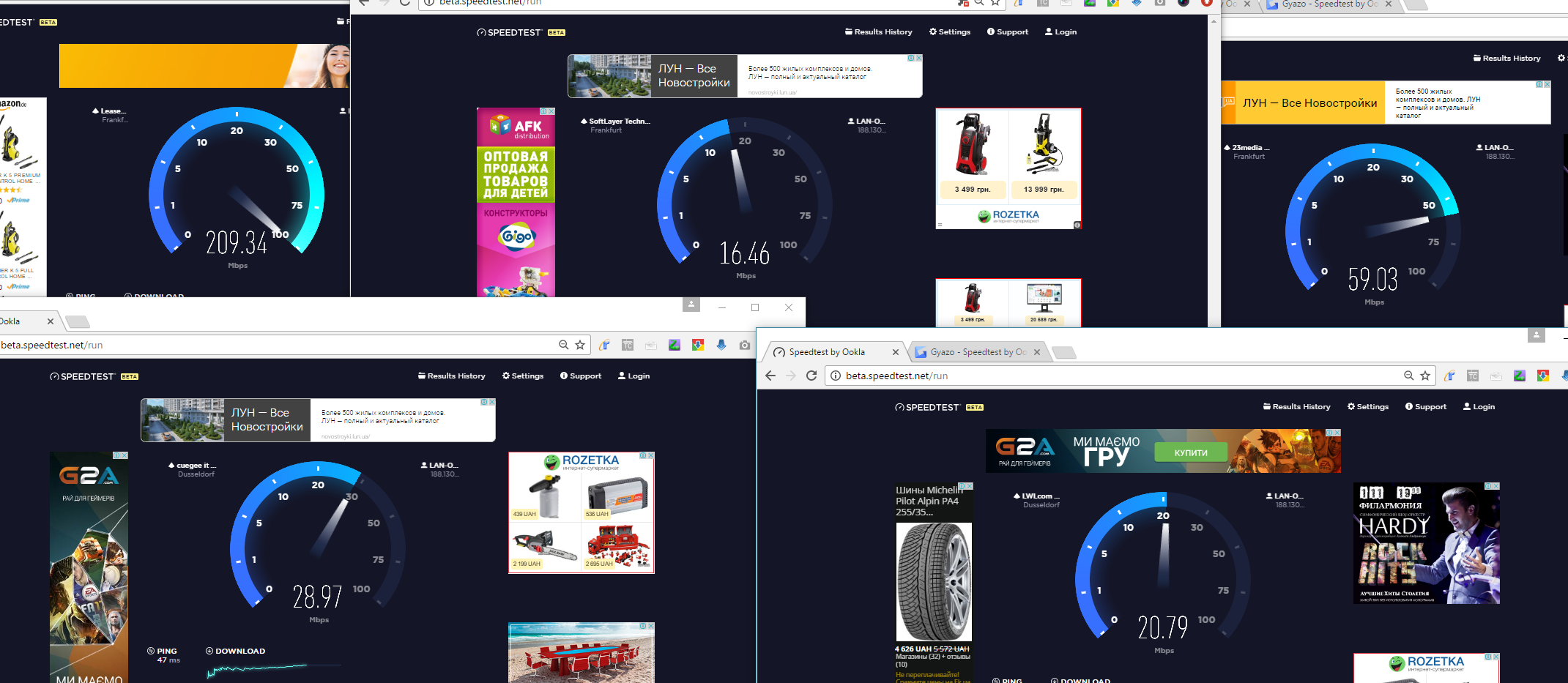1568x683 pixels.
Task: Click the zoom magnifier icon in bottom-right address bar
Action: tap(1409, 376)
